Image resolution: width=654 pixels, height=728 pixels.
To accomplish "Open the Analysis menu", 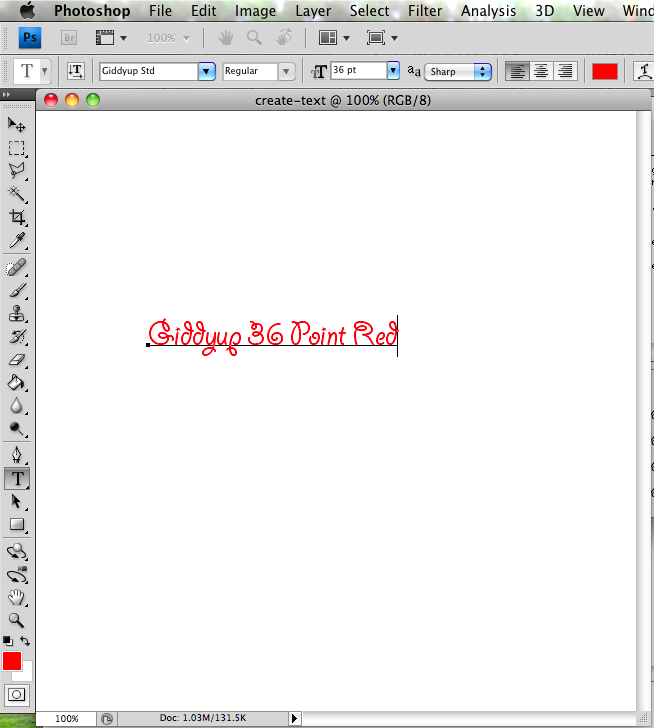I will coord(488,11).
